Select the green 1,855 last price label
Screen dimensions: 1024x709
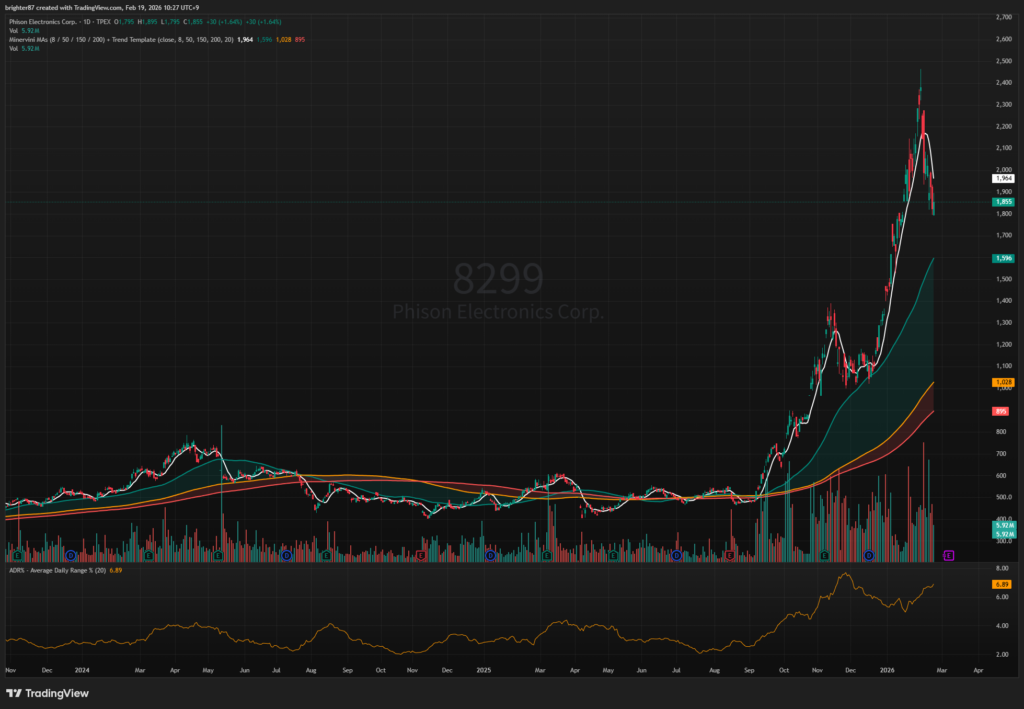click(1003, 202)
